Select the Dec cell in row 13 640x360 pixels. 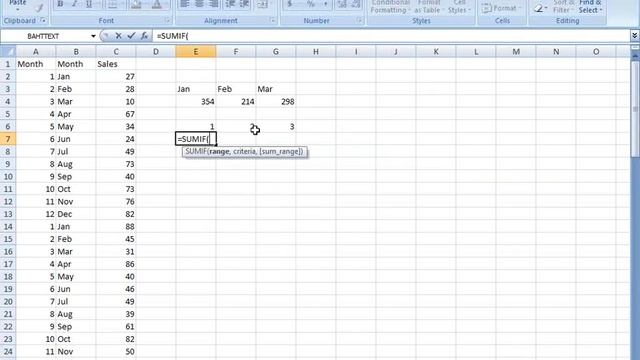pos(76,214)
